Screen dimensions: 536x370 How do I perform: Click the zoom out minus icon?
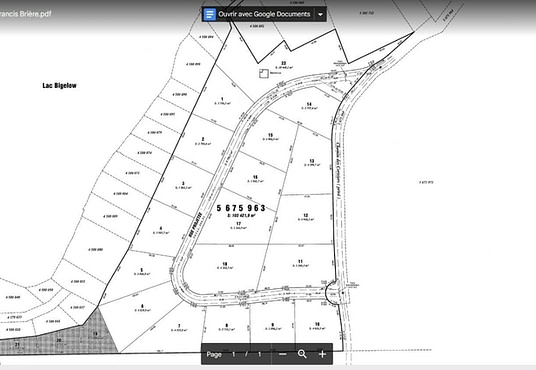[x=282, y=354]
